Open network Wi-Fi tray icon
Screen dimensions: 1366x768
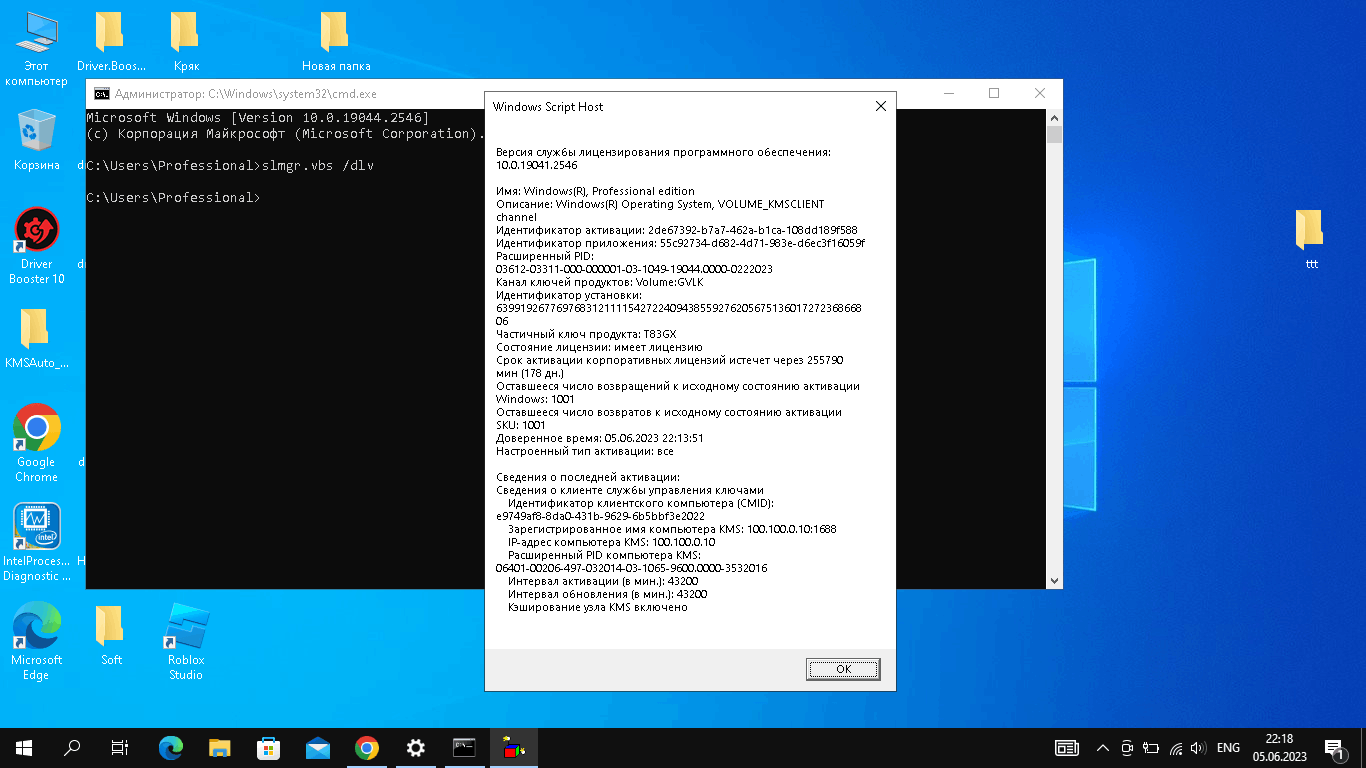1175,748
